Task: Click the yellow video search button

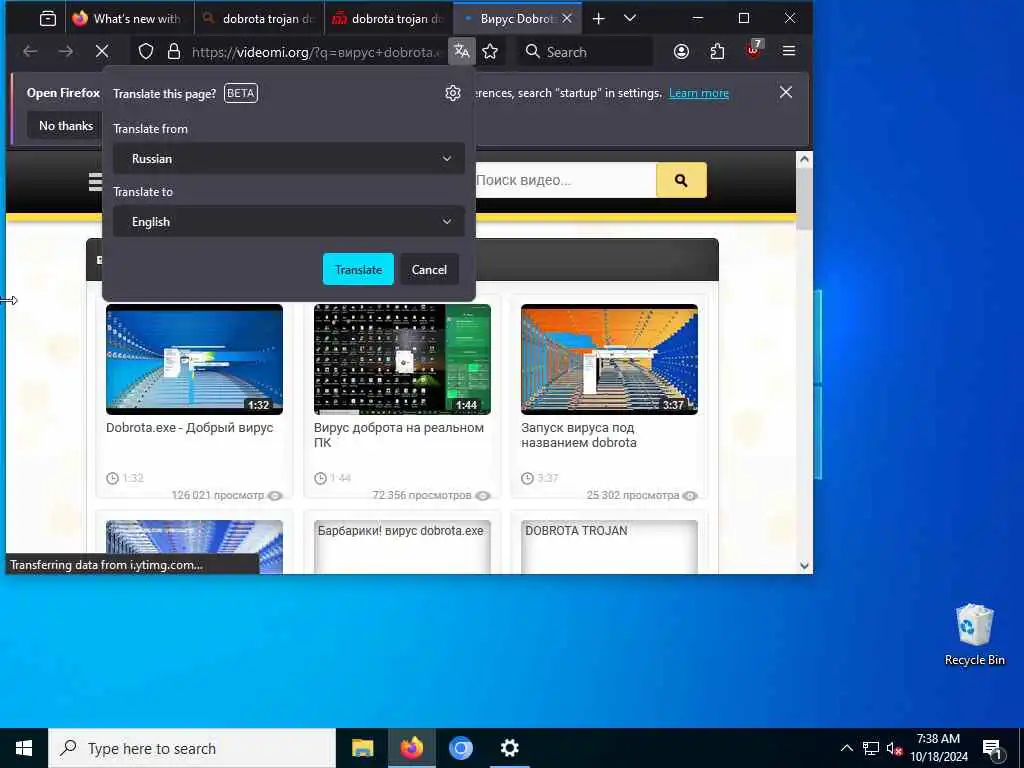Action: pos(681,180)
